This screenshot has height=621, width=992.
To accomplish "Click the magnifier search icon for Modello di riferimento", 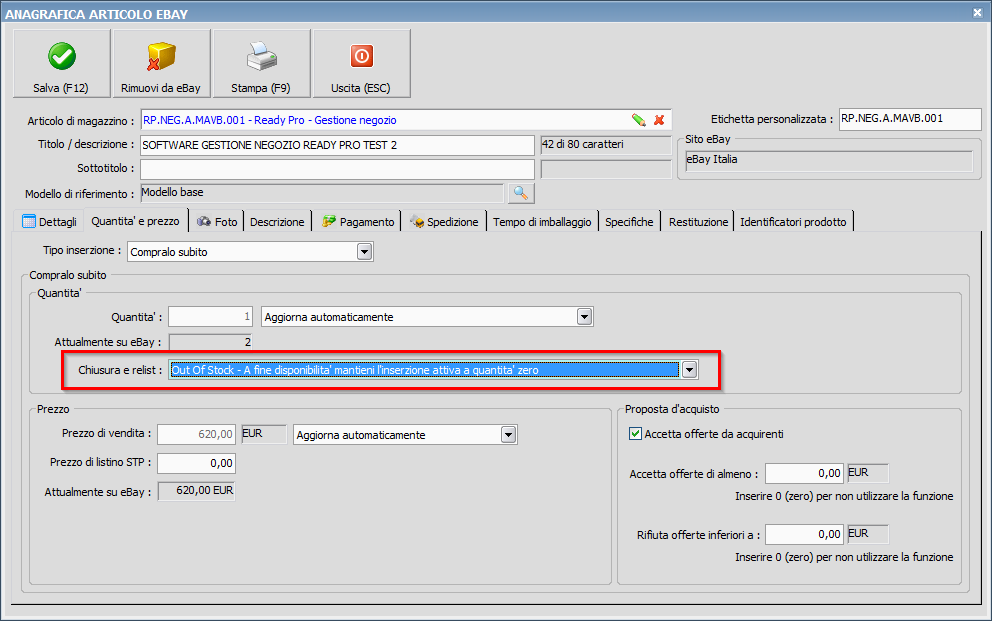I will click(521, 193).
